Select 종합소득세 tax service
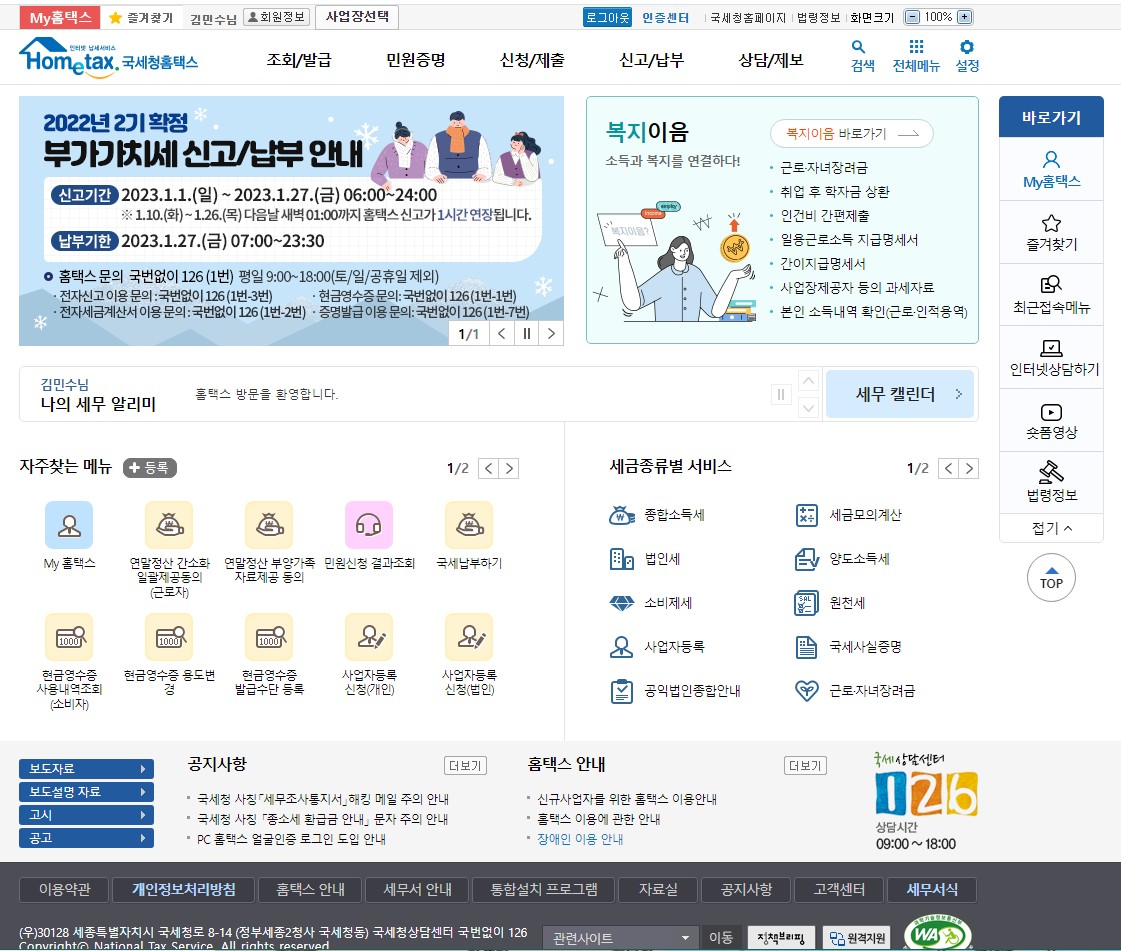Viewport: 1121px width, 951px height. [x=656, y=515]
